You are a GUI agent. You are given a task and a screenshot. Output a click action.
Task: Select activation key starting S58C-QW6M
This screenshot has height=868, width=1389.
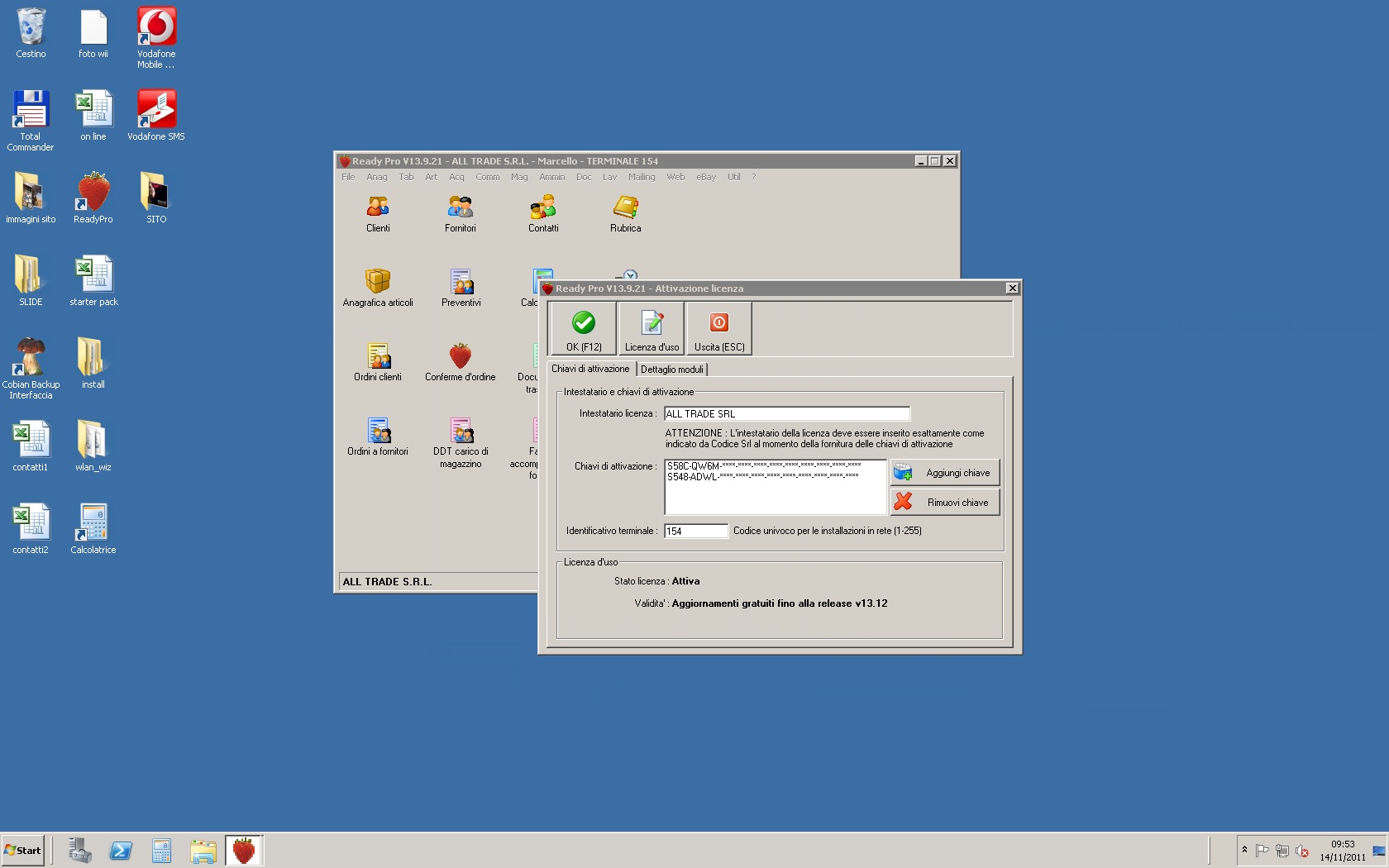click(x=764, y=466)
